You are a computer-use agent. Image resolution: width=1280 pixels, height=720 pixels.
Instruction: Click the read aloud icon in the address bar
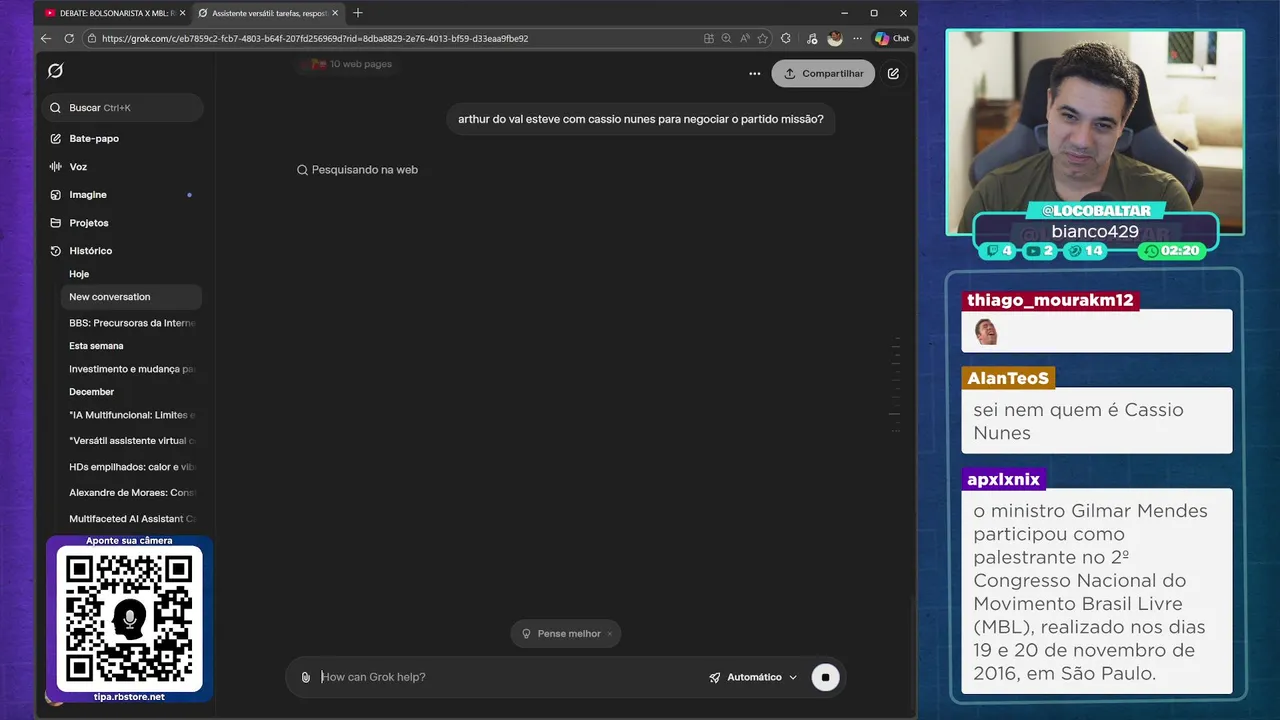(x=745, y=39)
